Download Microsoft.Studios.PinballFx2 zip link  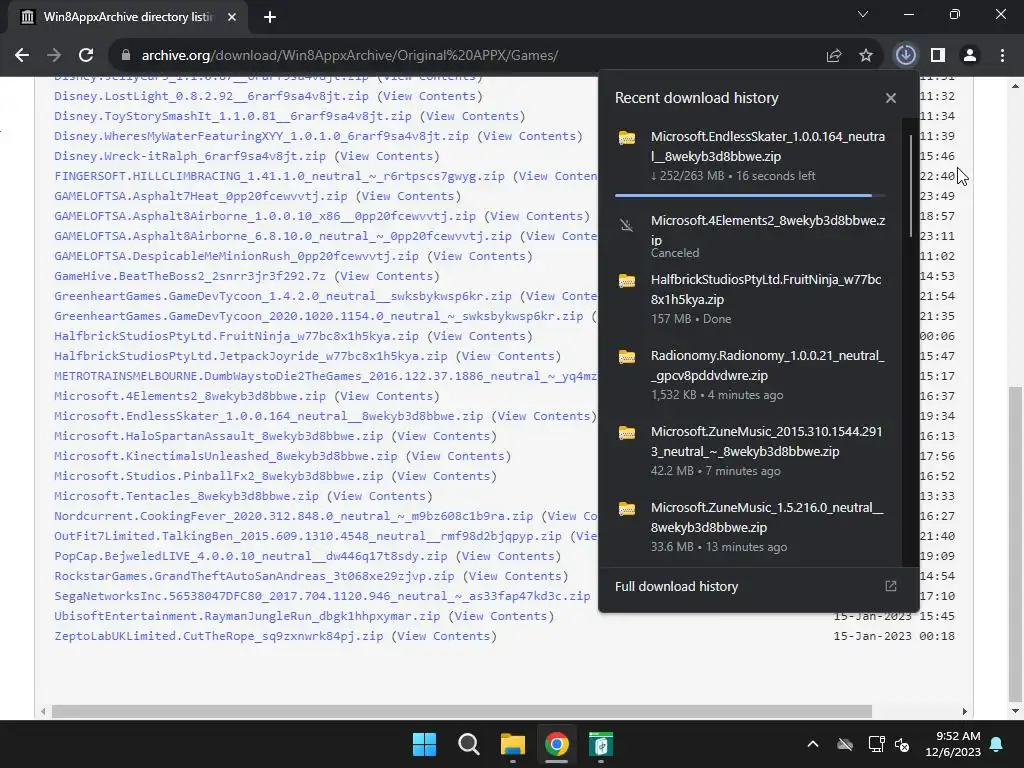coord(218,476)
